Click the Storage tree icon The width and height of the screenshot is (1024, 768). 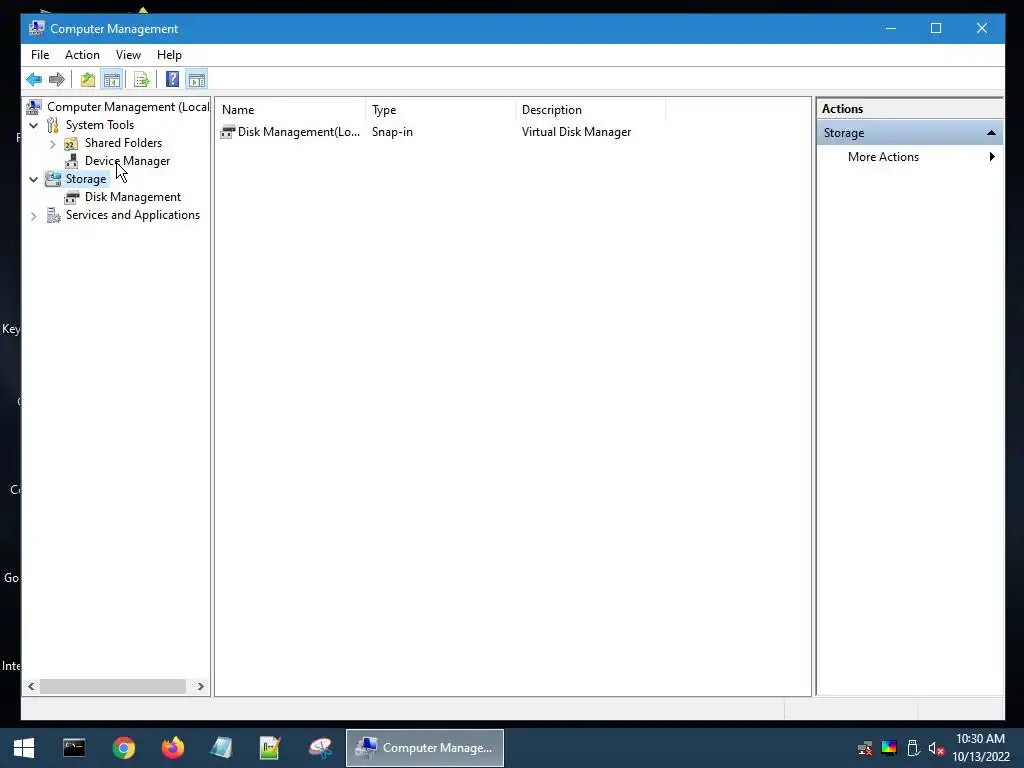pyautogui.click(x=53, y=179)
